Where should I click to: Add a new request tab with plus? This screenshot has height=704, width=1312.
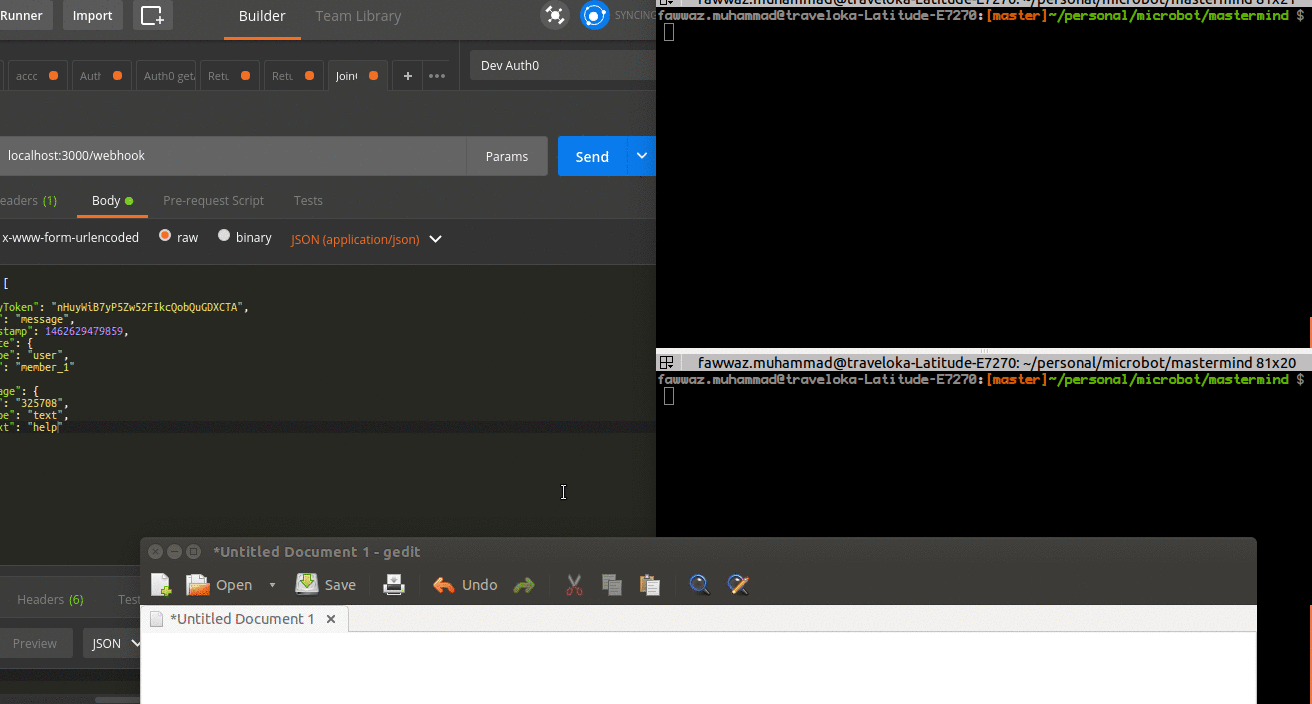407,76
